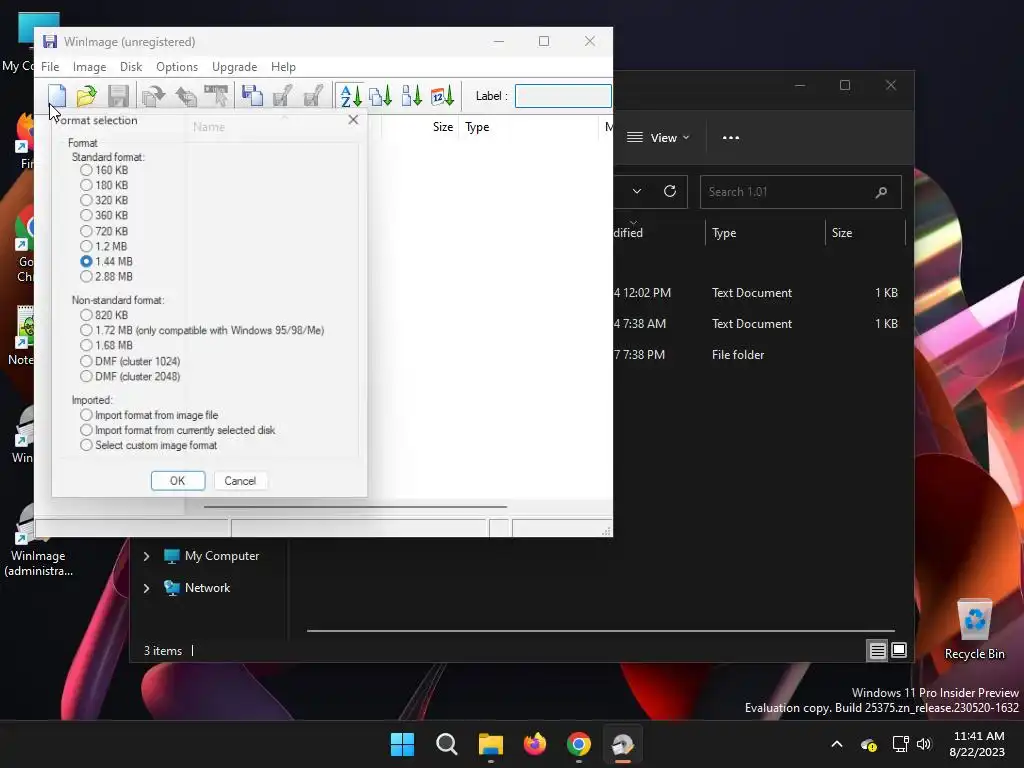Pick the 1.2 MB radio button
Screen dimensions: 1024x768
pos(86,246)
